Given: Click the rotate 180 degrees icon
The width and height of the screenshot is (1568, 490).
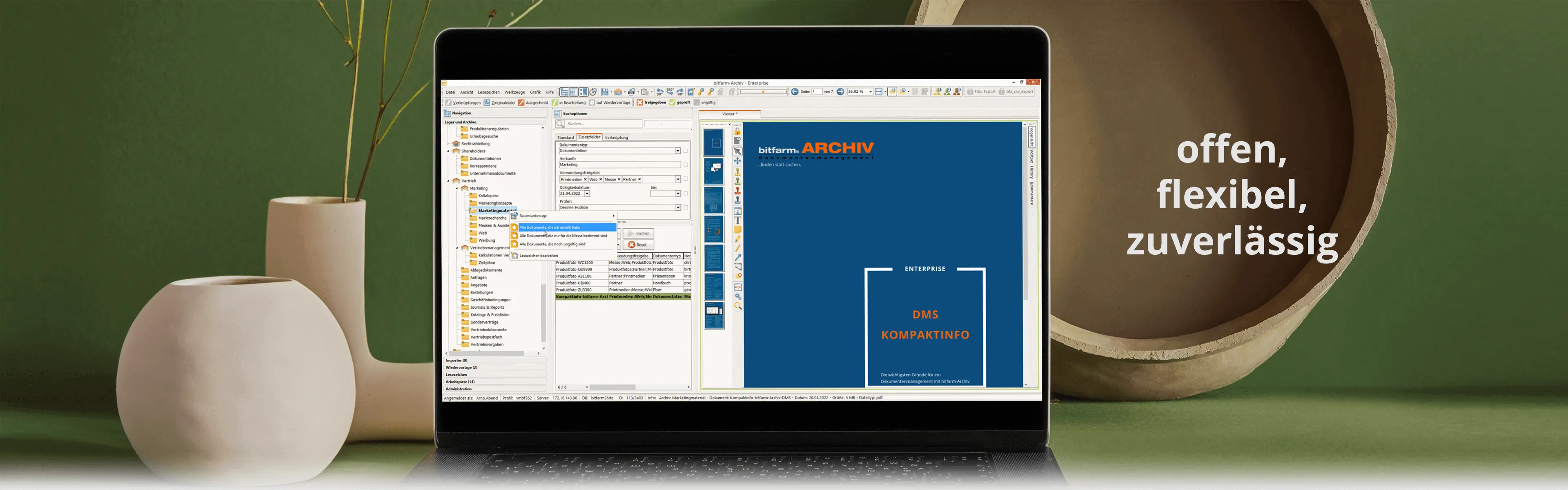Looking at the screenshot, I should [670, 92].
